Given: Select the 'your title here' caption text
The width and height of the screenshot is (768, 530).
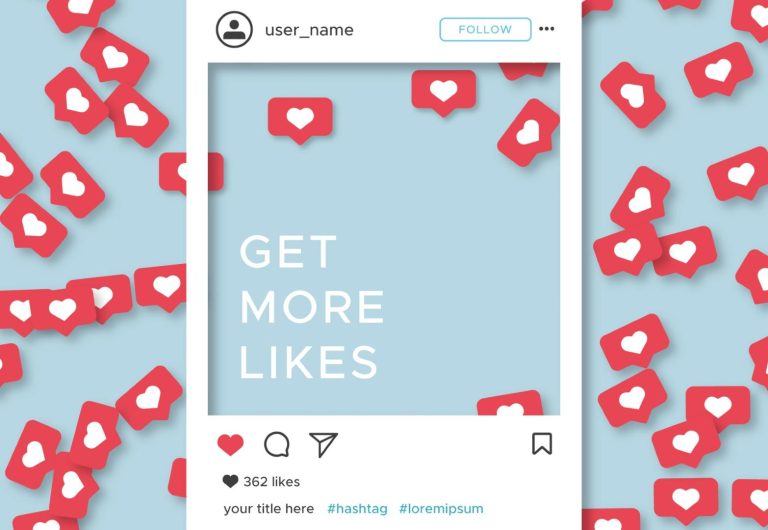Looking at the screenshot, I should tap(269, 509).
